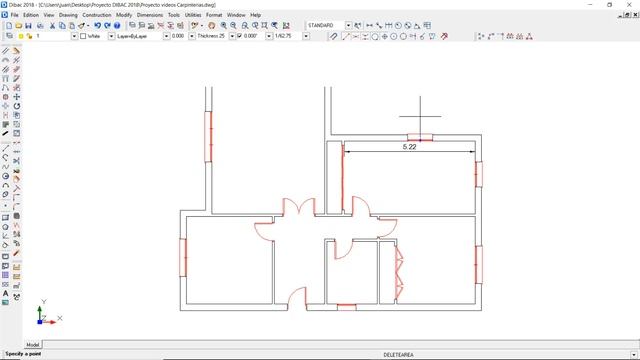Expand the scale 1/62.75 dropdown
The width and height of the screenshot is (640, 360).
coord(306,36)
